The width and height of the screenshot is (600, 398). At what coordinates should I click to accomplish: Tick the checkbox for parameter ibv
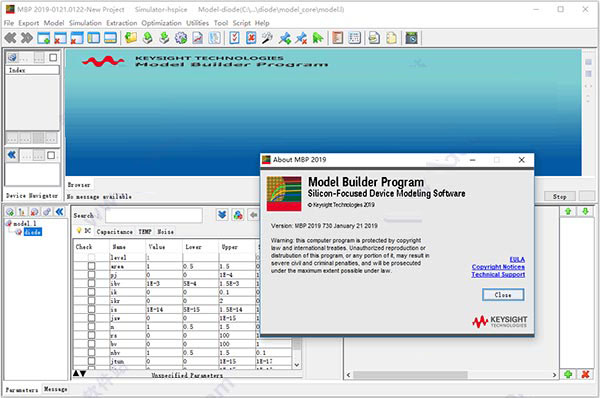91,283
